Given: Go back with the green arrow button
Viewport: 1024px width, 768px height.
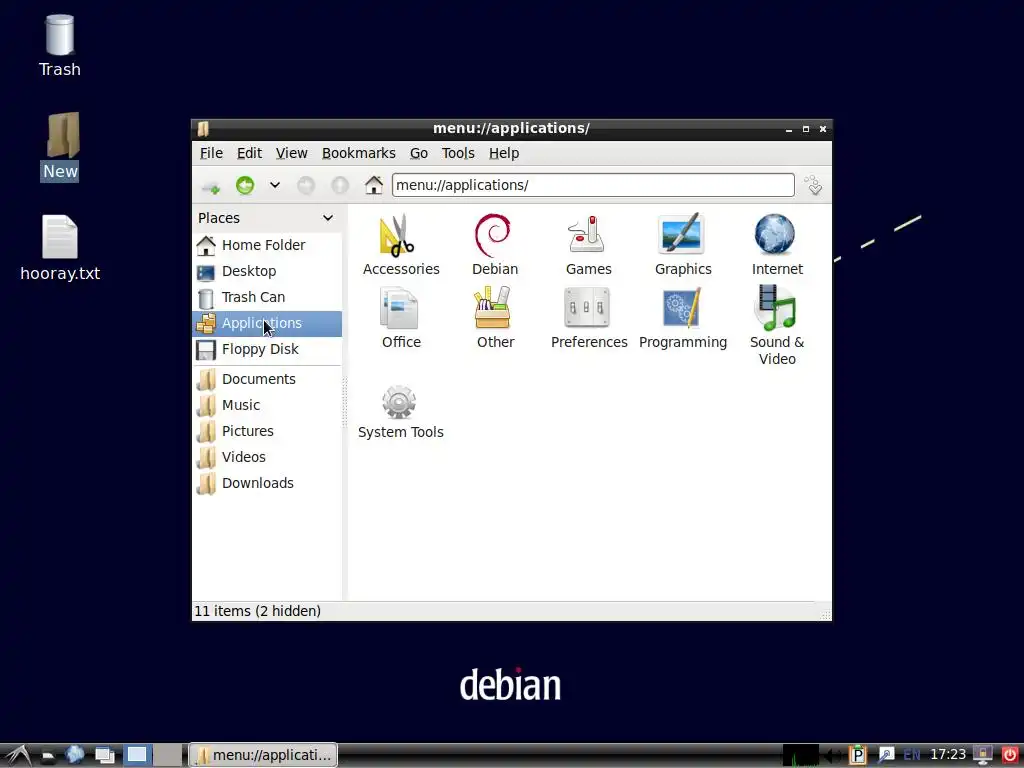Looking at the screenshot, I should (245, 185).
